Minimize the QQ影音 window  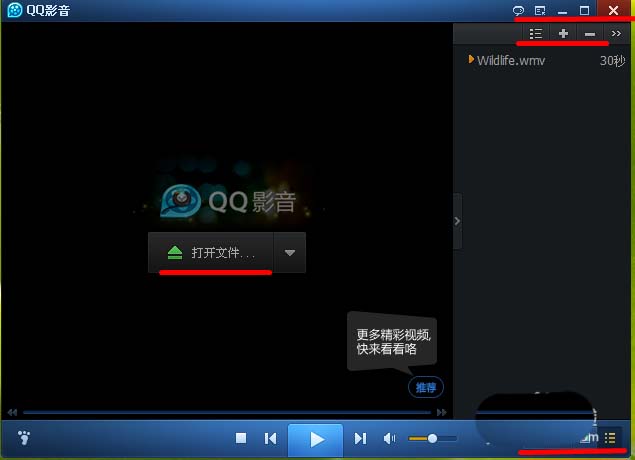(x=563, y=11)
